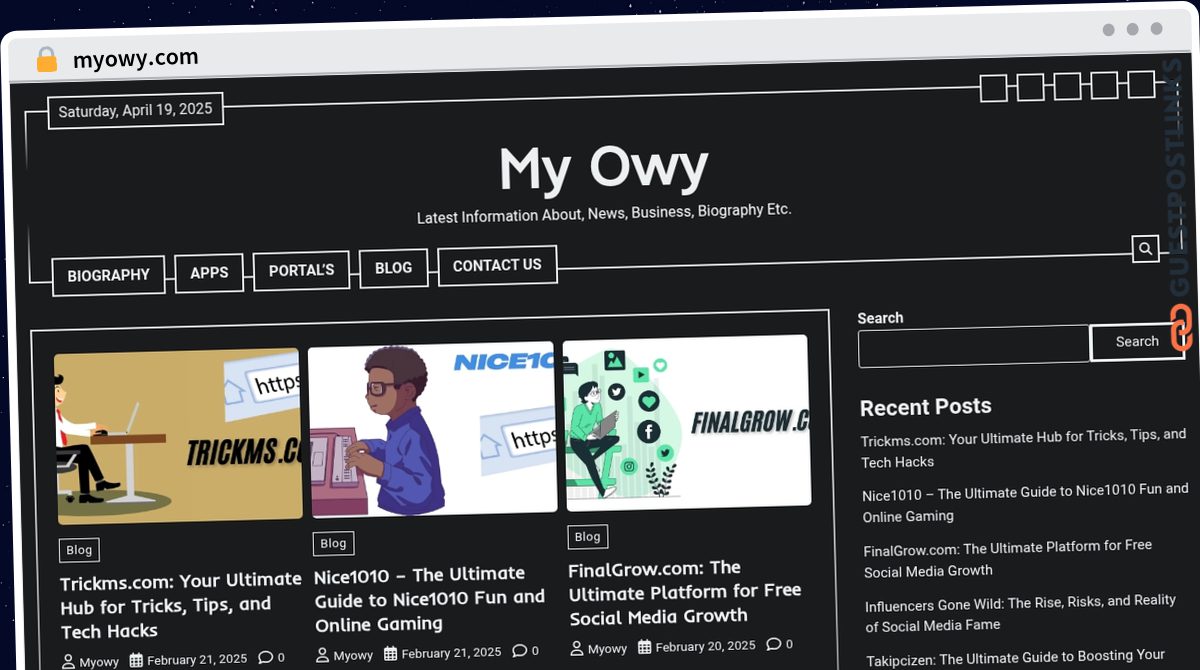
Task: Go to the Apps menu item
Action: point(209,272)
